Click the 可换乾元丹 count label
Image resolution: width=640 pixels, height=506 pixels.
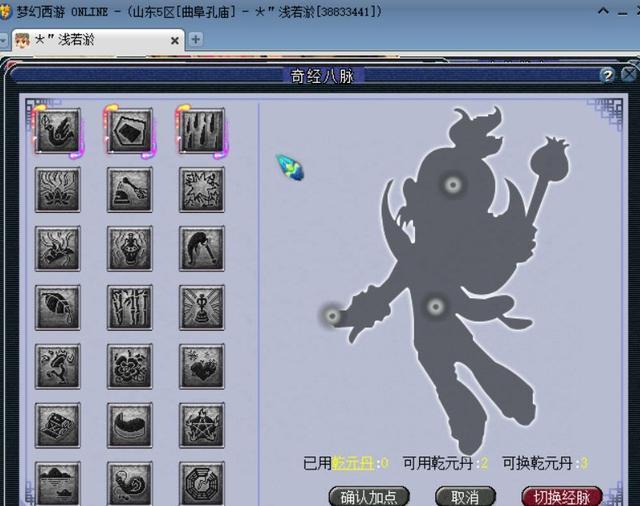(x=545, y=463)
